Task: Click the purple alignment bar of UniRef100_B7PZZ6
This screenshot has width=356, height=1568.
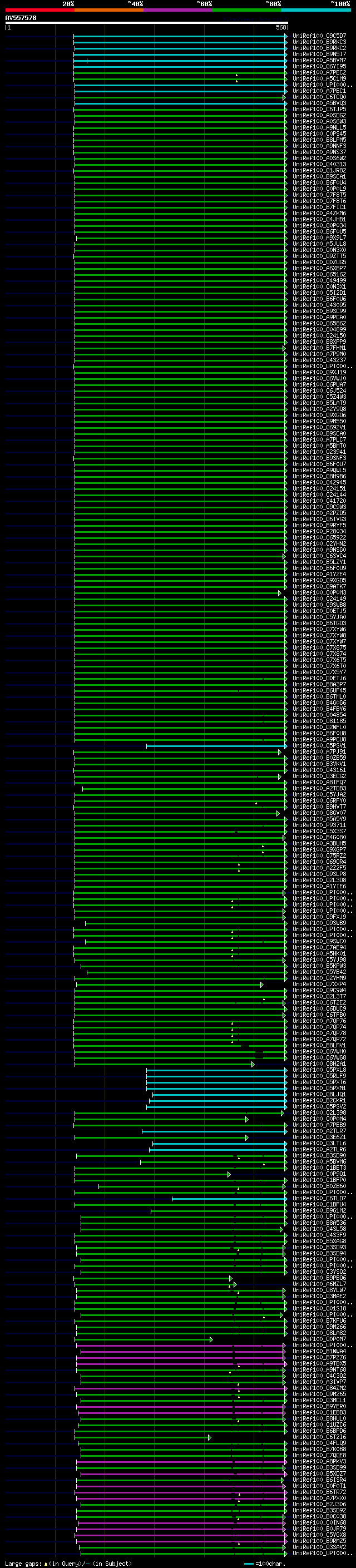Action: [181, 1358]
